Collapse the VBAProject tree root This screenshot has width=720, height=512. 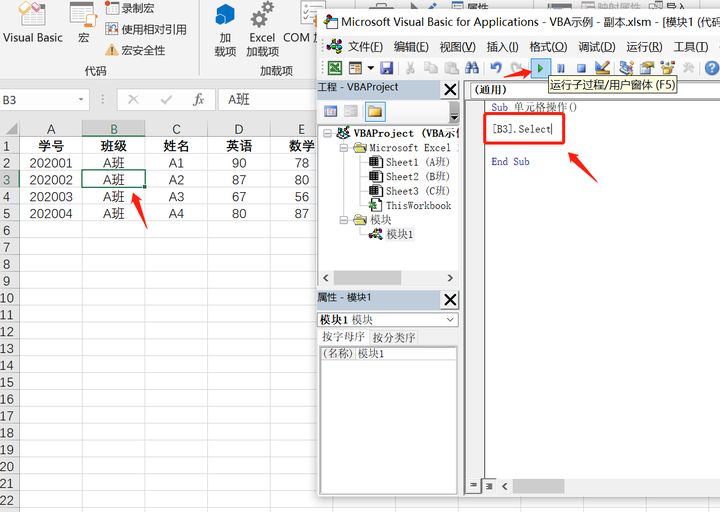(x=327, y=133)
